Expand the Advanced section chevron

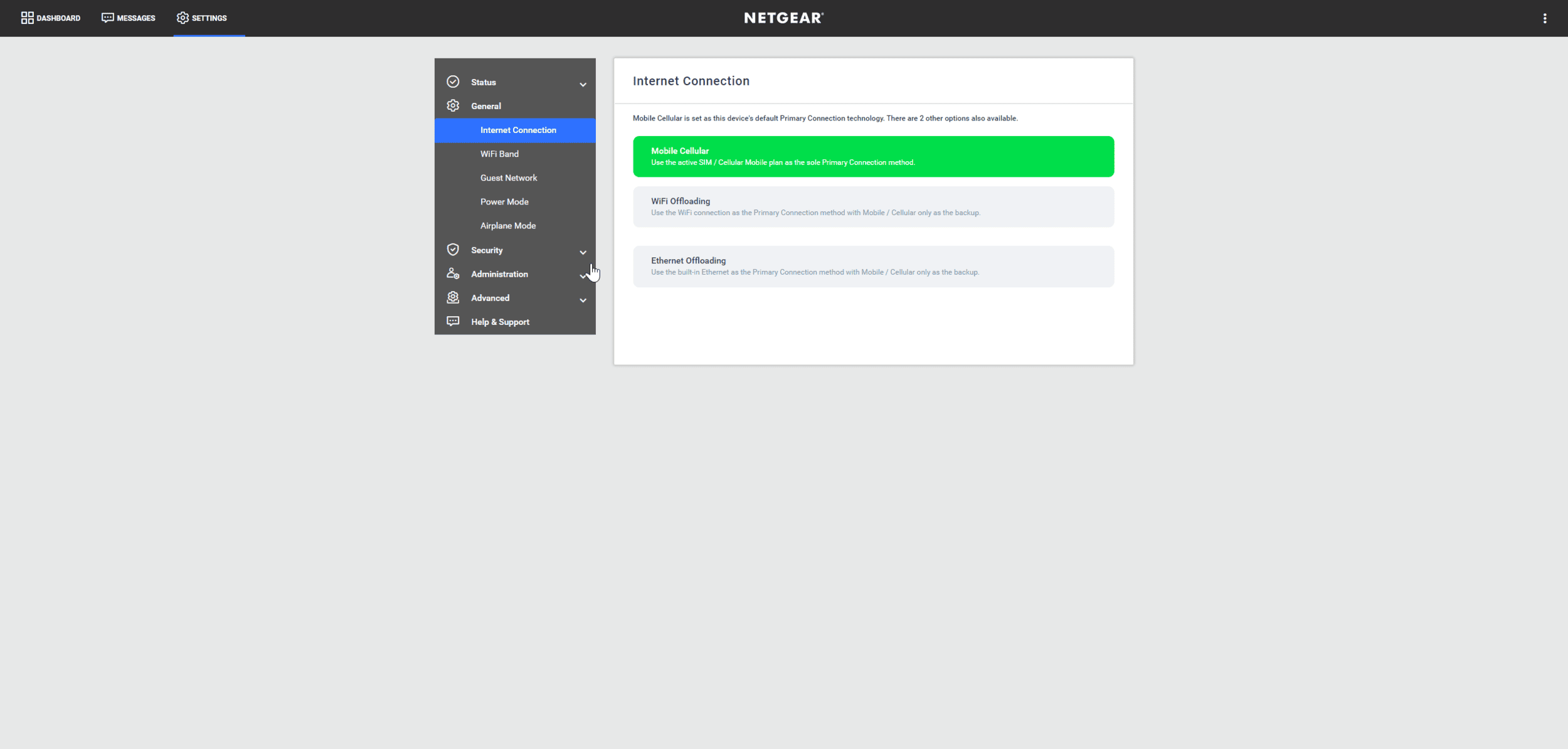[x=583, y=300]
